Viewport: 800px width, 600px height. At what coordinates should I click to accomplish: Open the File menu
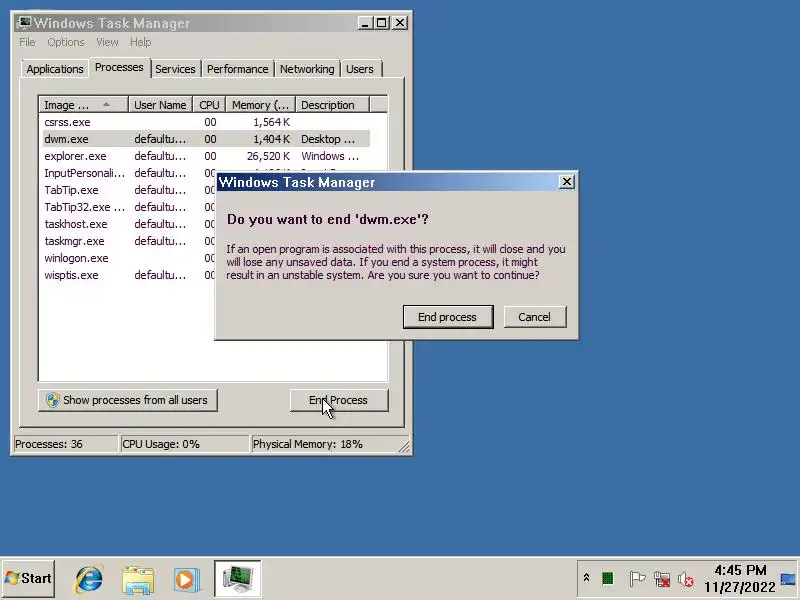click(x=27, y=42)
